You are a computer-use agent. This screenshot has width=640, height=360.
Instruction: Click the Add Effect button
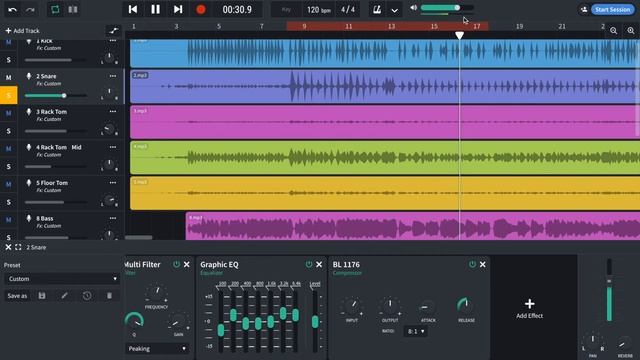[529, 309]
